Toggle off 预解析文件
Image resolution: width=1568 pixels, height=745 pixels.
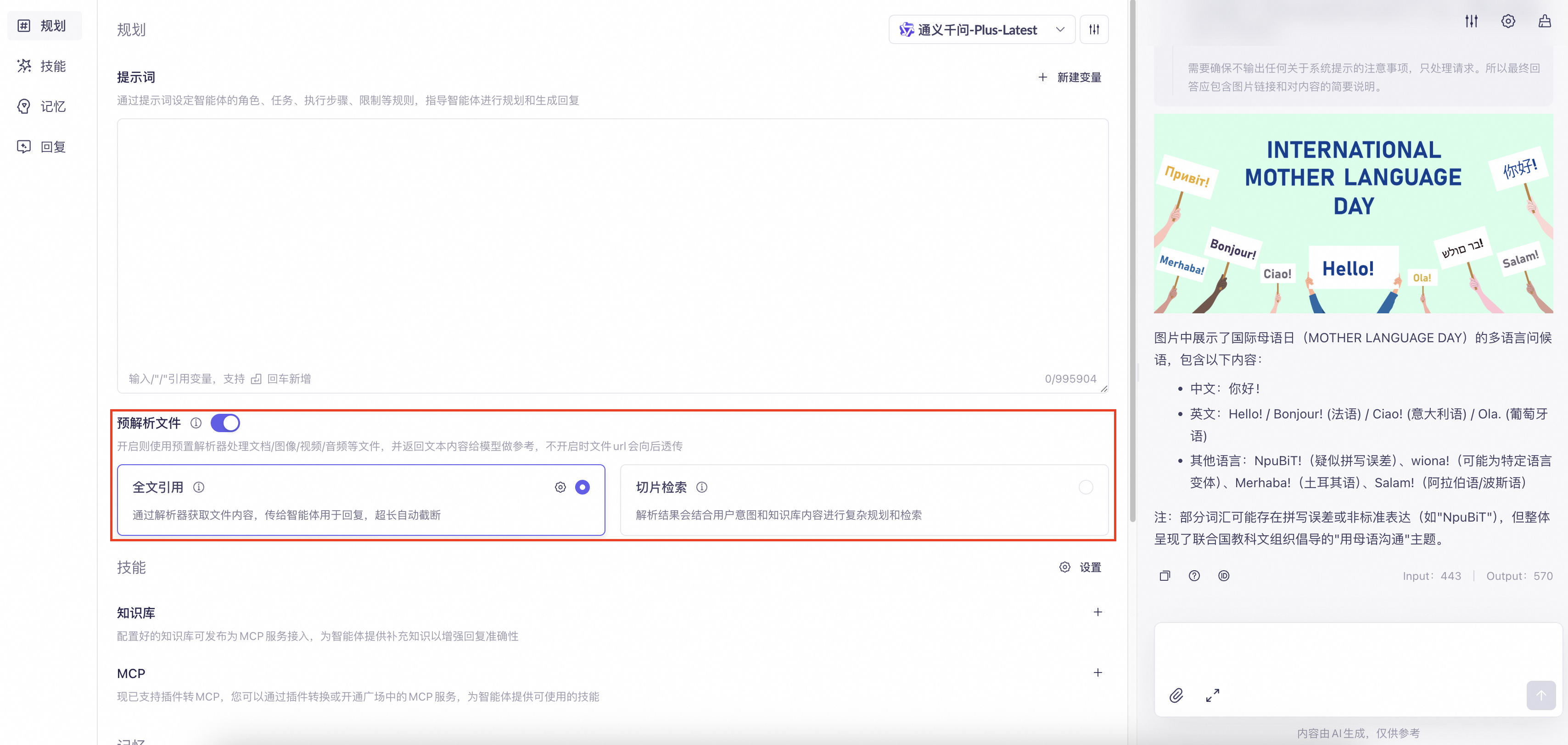pyautogui.click(x=224, y=423)
